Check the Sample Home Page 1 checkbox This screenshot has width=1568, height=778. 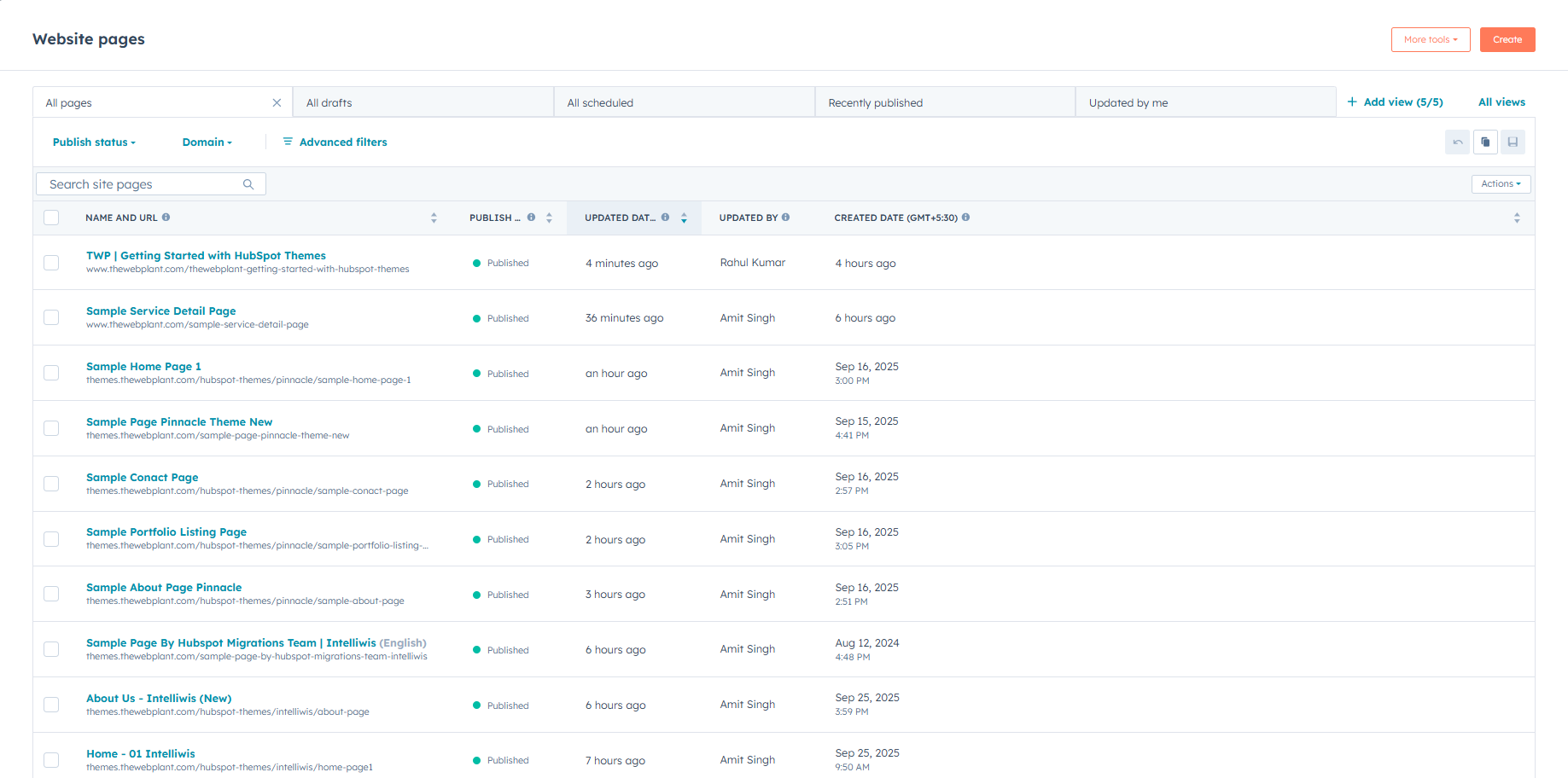(x=51, y=373)
